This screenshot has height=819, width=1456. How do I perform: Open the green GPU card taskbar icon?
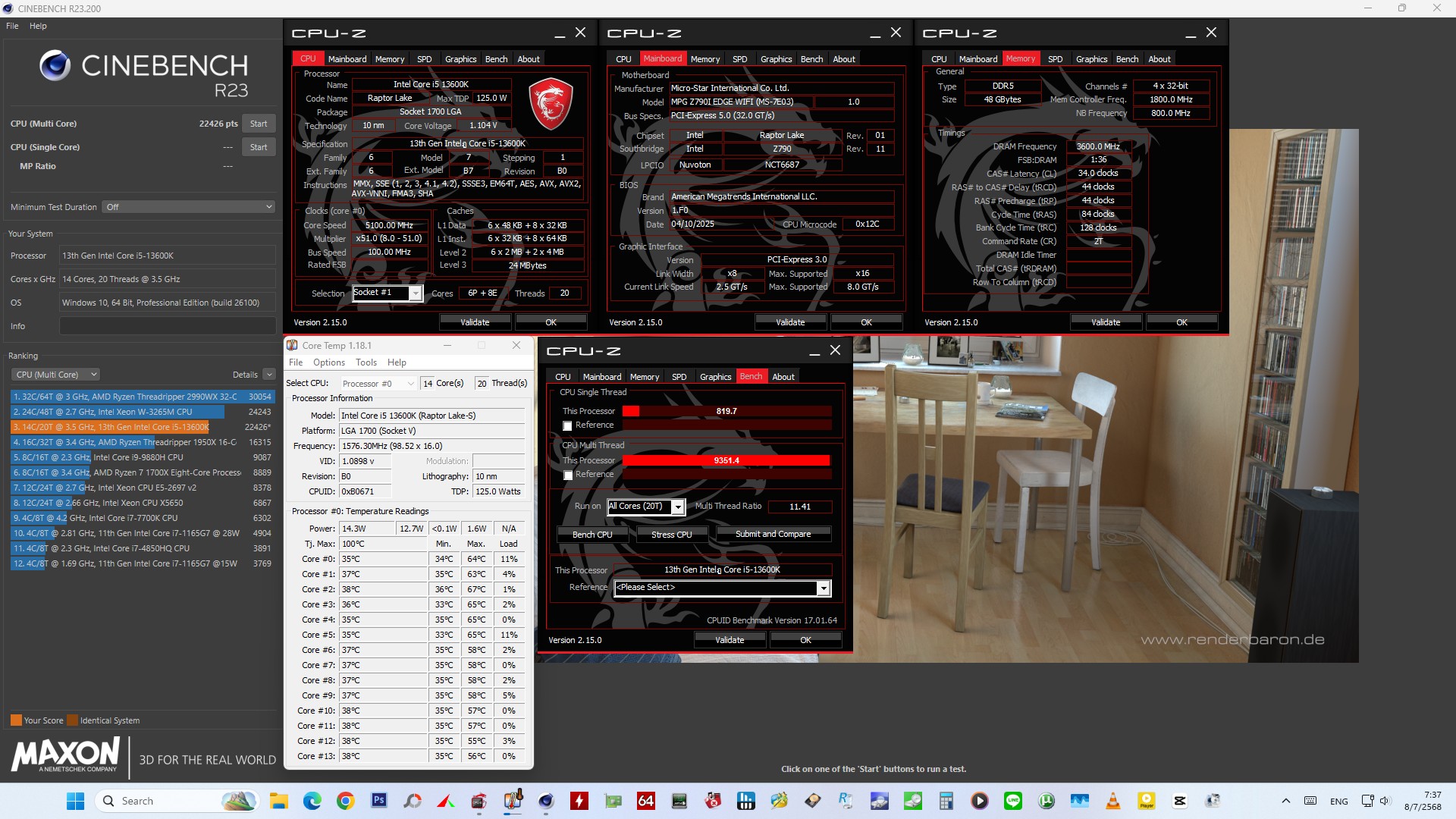(x=613, y=801)
